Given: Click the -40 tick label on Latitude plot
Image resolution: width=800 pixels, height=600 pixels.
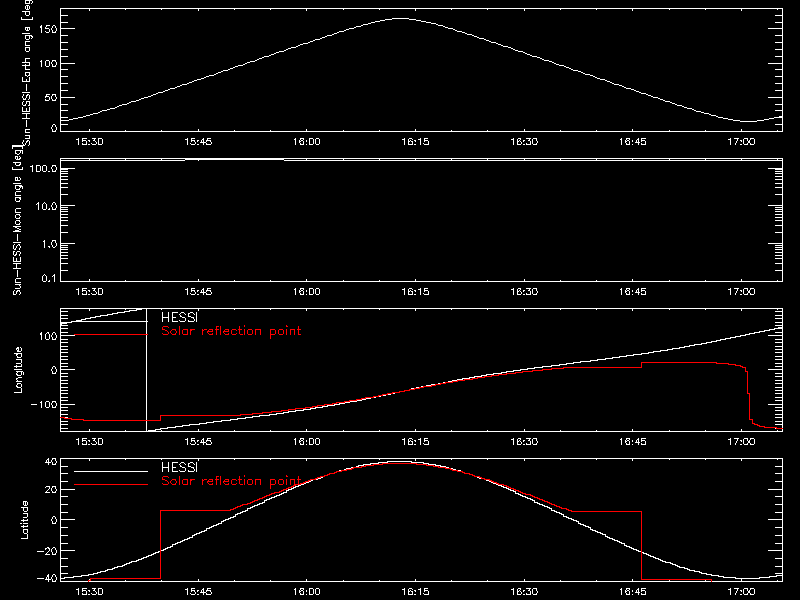Looking at the screenshot, I should [47, 579].
